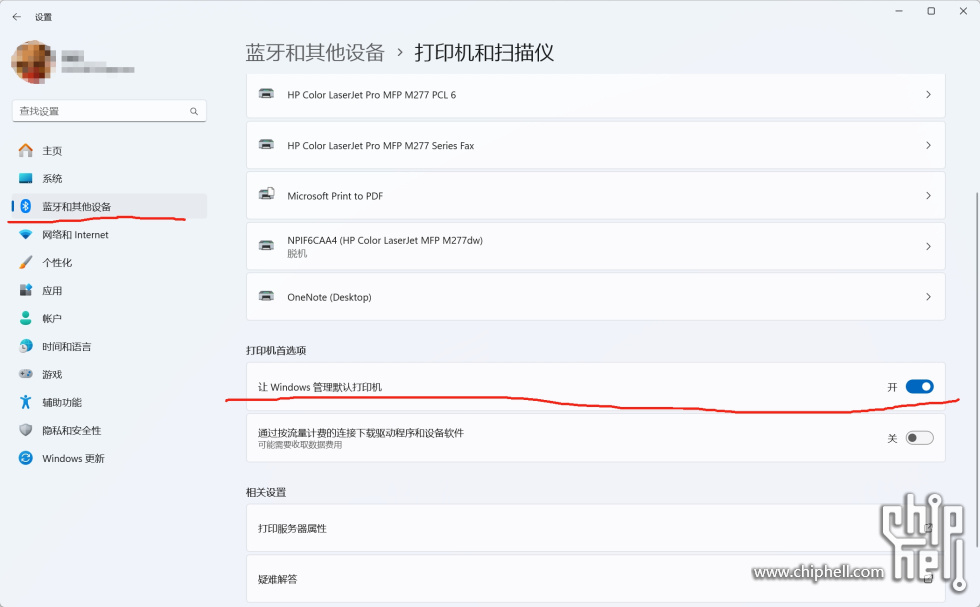
Task: Click 可能需要收取数据费用 note text
Action: [x=300, y=445]
